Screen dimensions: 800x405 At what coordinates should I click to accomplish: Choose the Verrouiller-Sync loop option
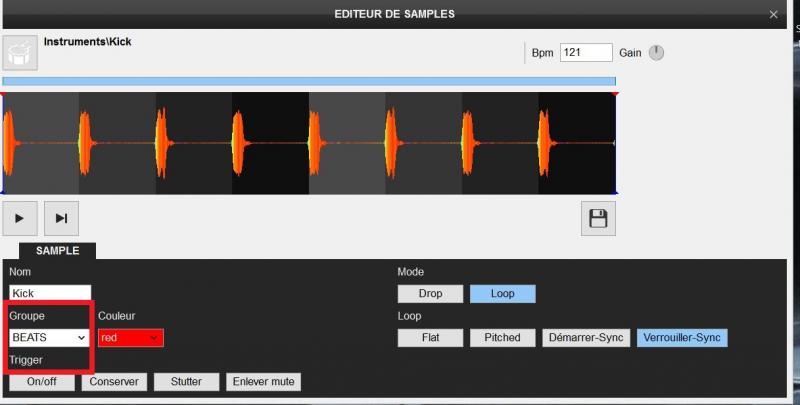click(682, 338)
